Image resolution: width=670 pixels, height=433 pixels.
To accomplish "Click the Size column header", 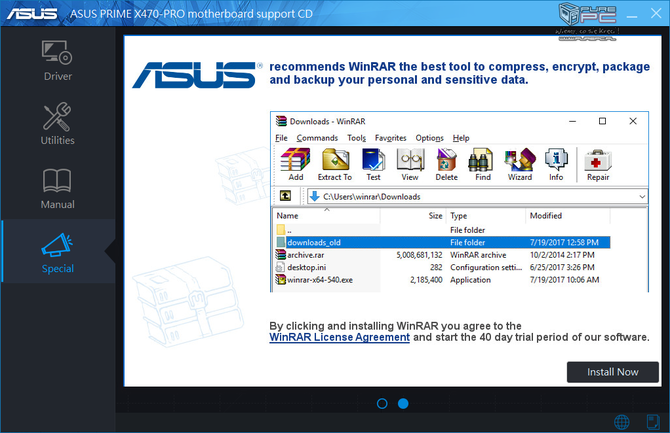I will tap(413, 216).
